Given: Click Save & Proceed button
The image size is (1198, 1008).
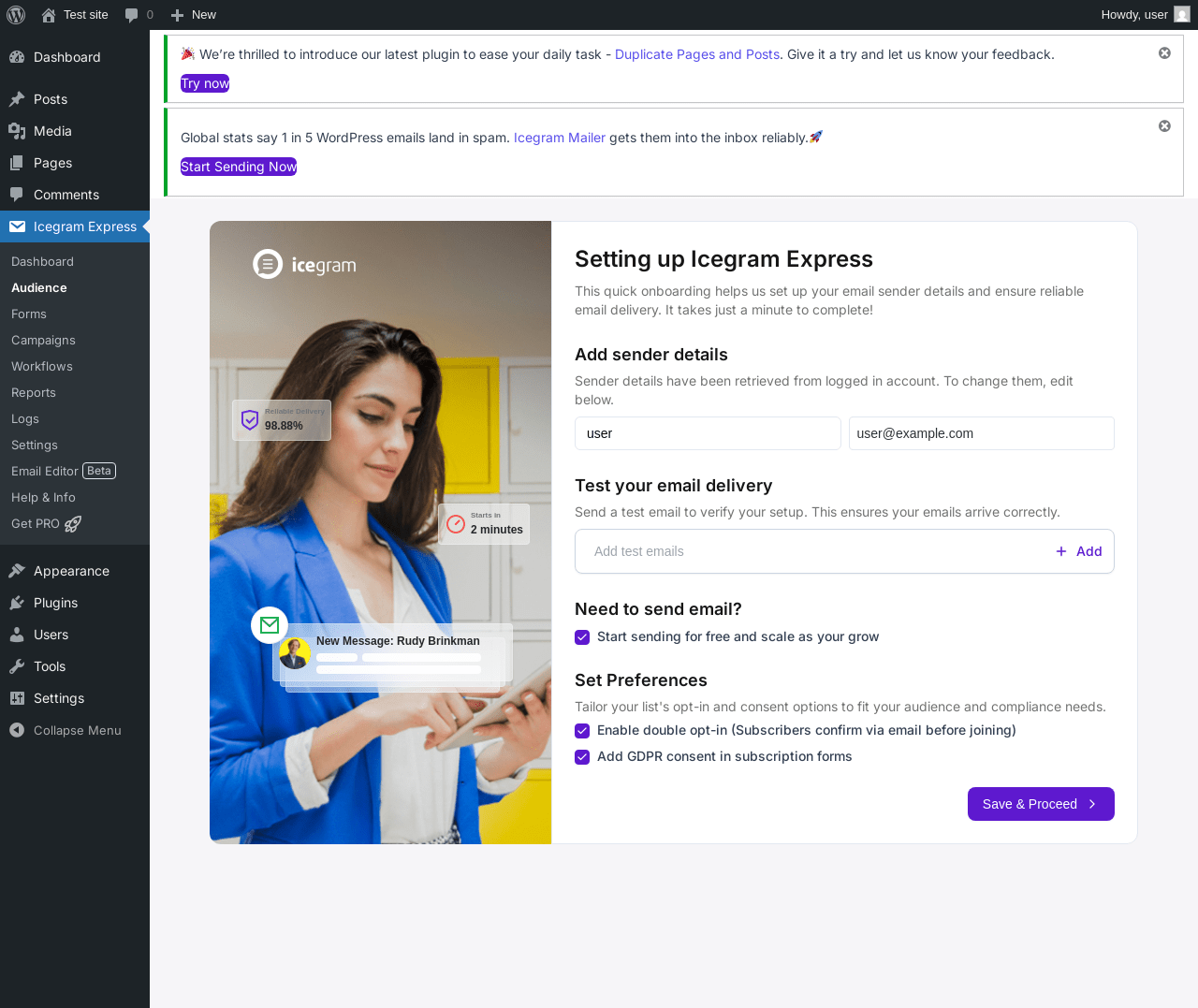Looking at the screenshot, I should point(1041,804).
